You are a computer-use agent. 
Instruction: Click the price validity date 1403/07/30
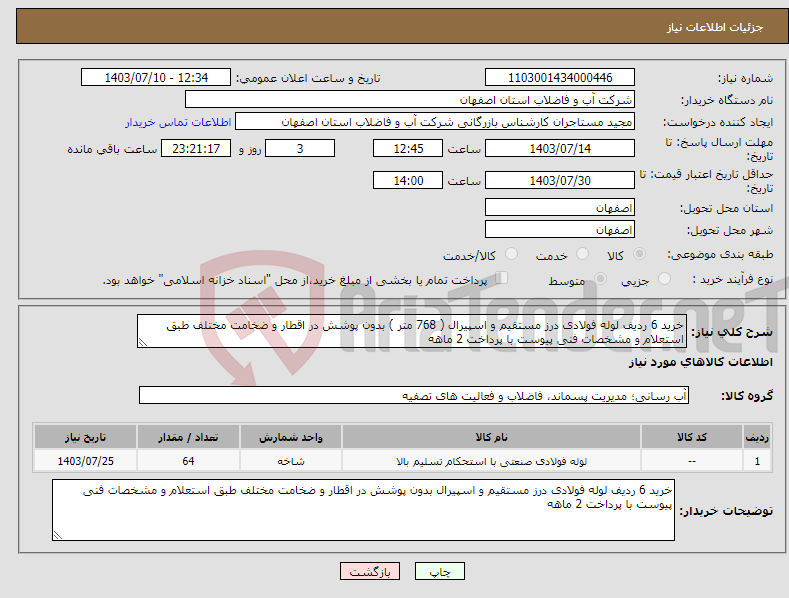coord(560,180)
